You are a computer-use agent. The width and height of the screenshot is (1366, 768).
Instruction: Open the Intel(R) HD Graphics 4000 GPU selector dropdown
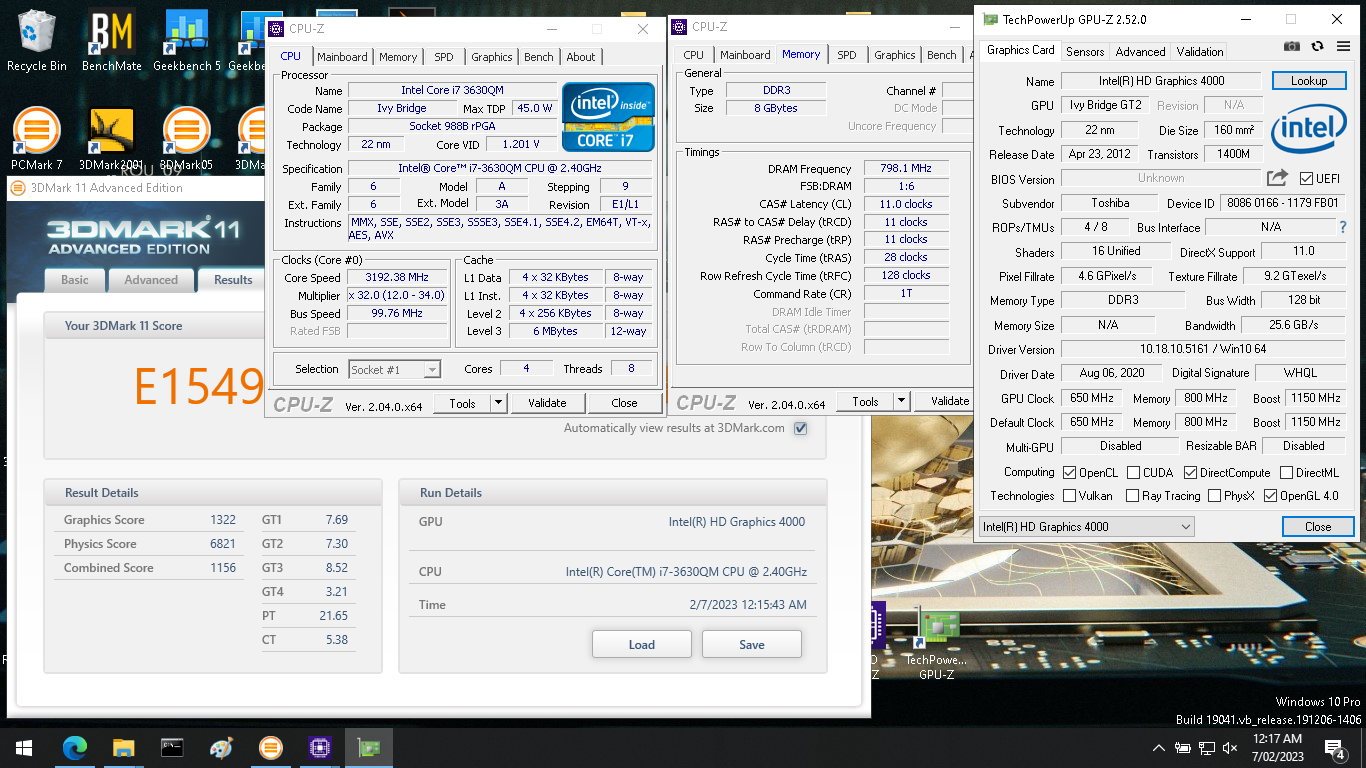point(1086,526)
